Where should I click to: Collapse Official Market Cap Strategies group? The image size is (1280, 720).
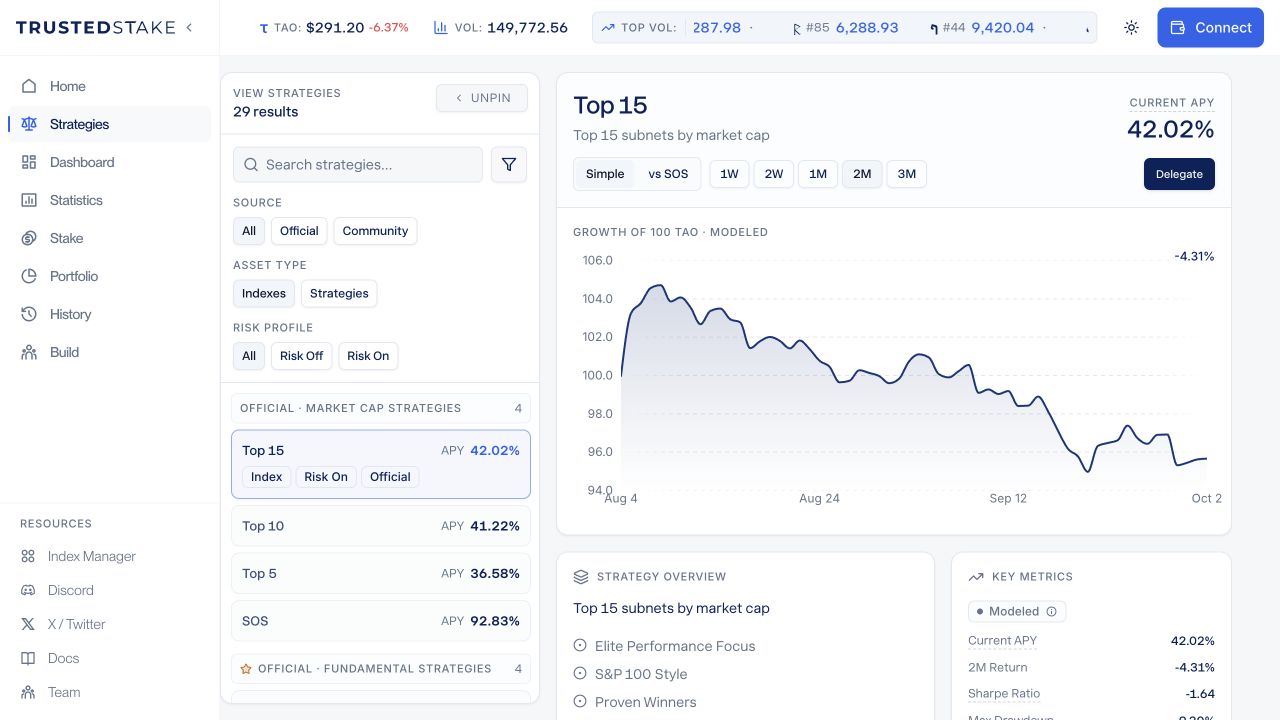(x=381, y=408)
